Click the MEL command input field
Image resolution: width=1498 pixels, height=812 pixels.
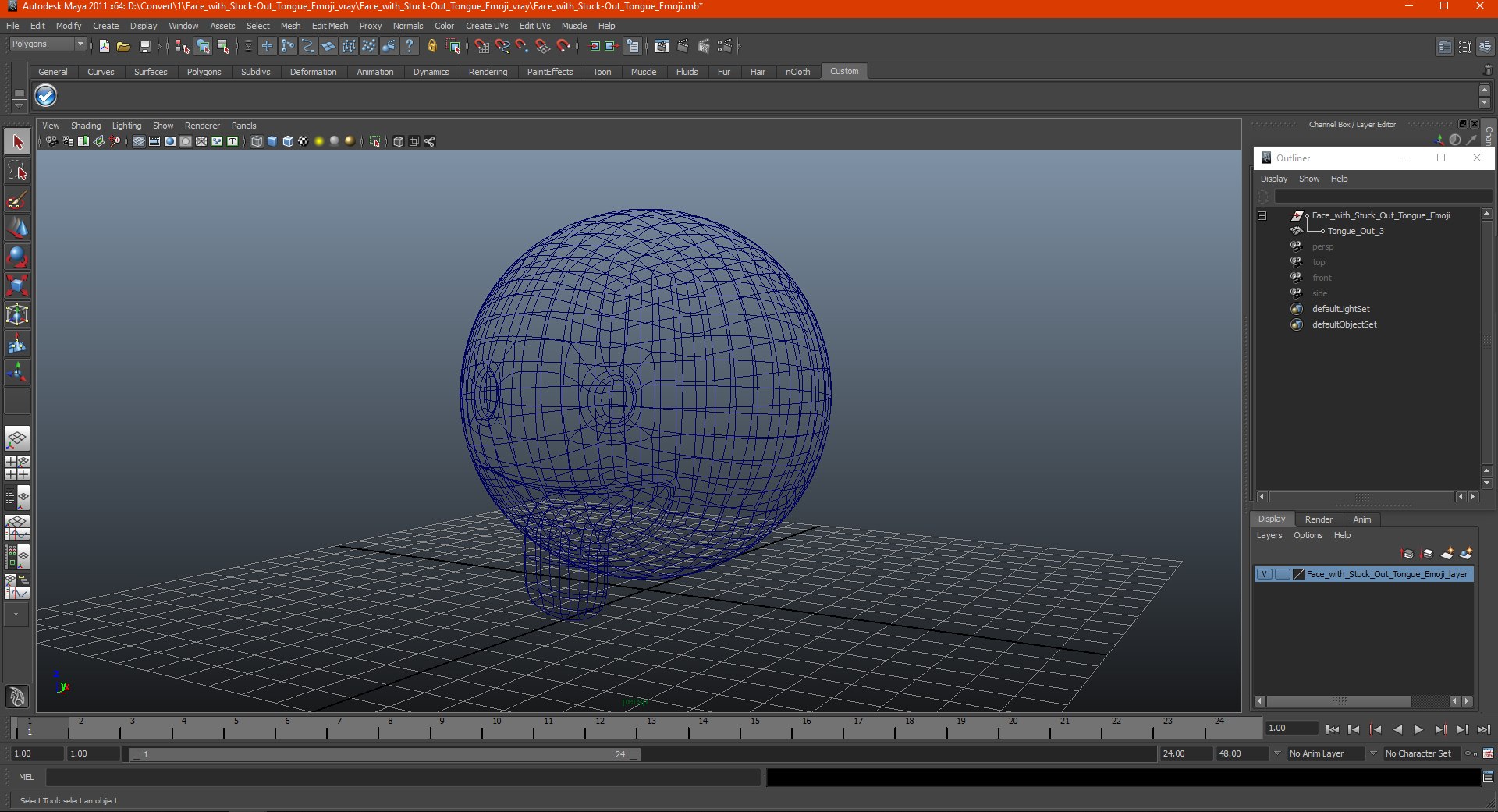click(x=403, y=777)
